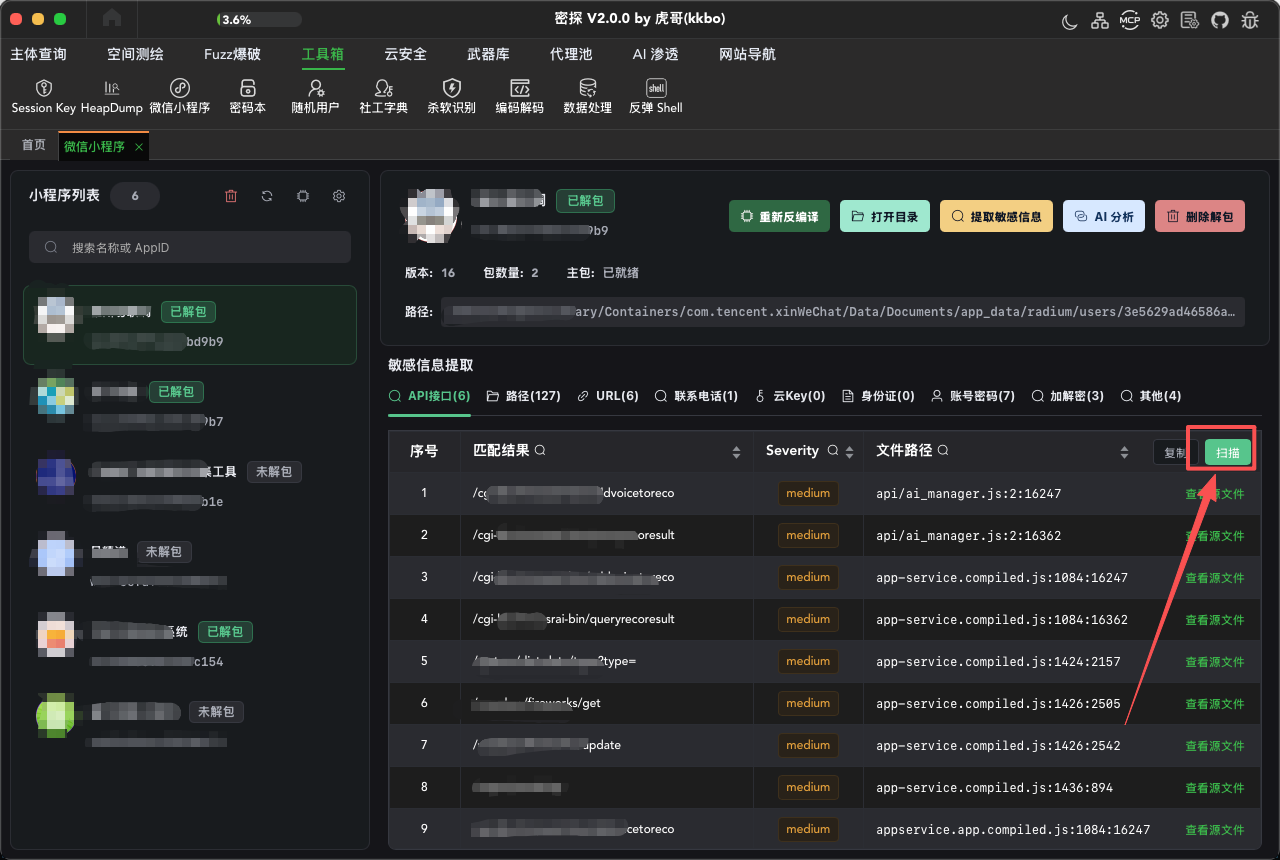Click the home icon in the title bar

tap(112, 19)
